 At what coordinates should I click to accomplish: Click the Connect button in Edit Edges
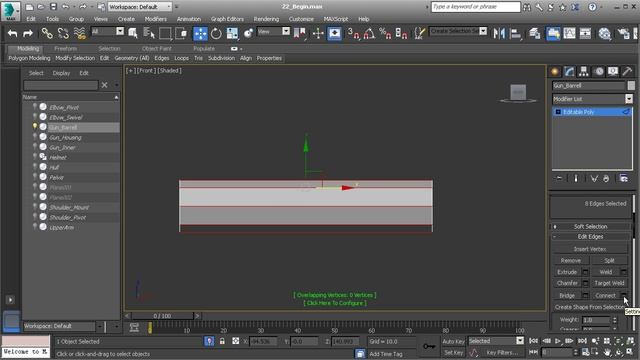click(605, 295)
